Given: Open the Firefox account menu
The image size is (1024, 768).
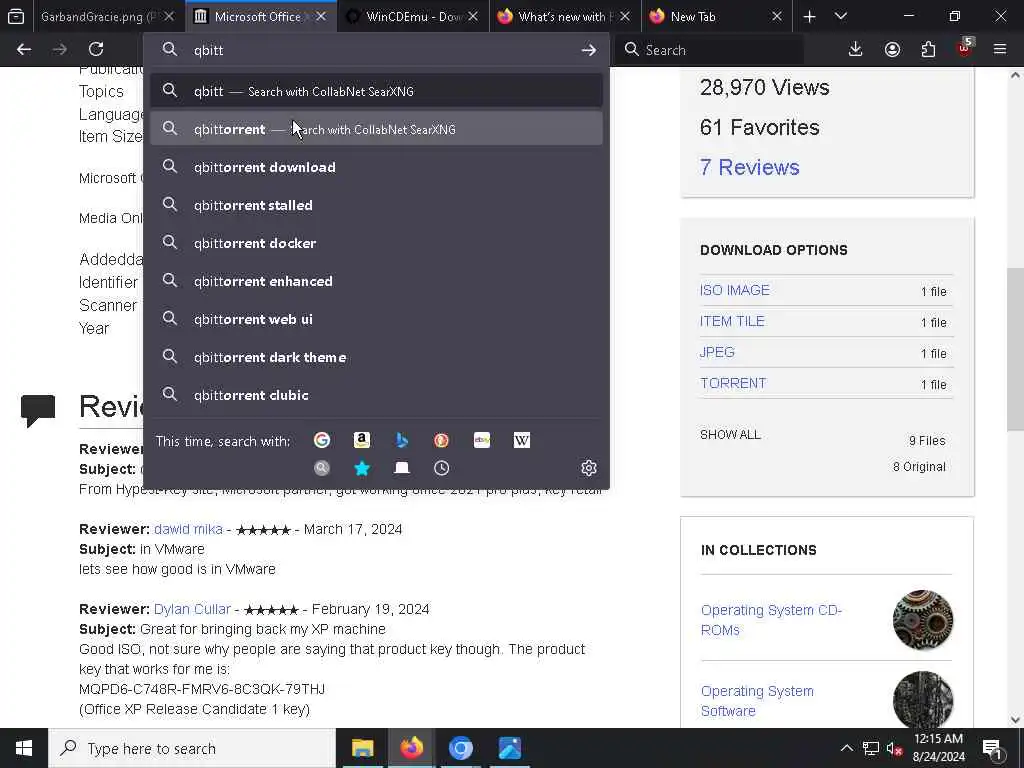Looking at the screenshot, I should (892, 49).
